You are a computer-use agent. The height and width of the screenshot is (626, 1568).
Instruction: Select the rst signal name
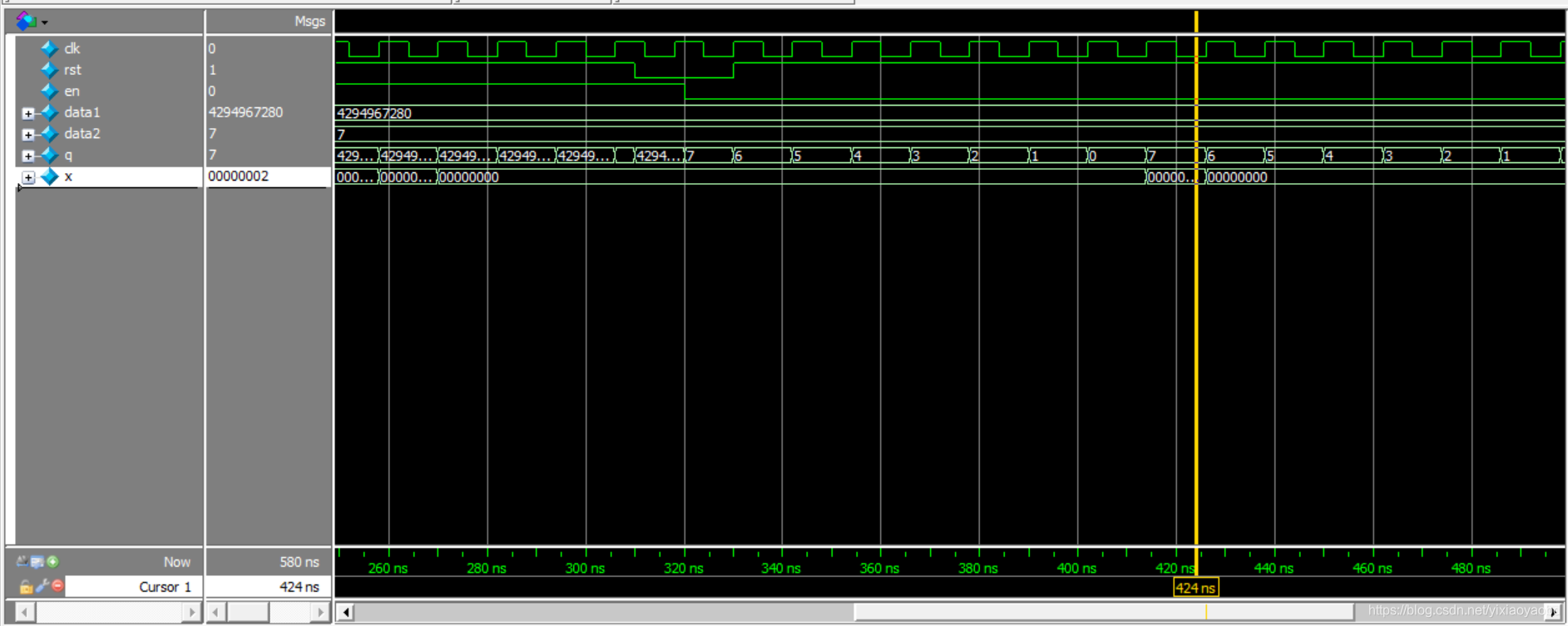pyautogui.click(x=73, y=70)
